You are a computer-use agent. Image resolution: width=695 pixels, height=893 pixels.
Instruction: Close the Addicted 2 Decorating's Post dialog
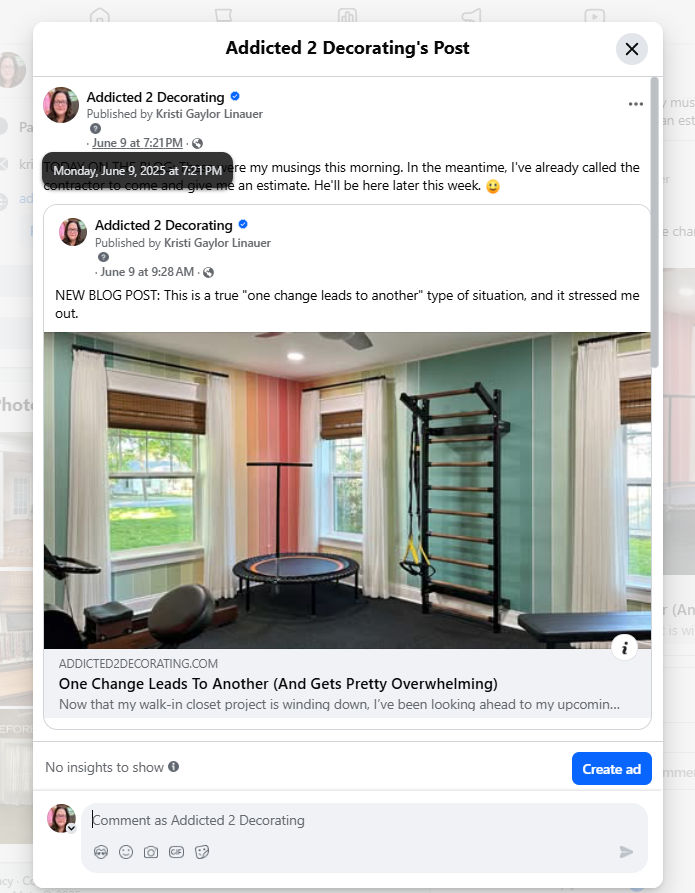pyautogui.click(x=632, y=49)
